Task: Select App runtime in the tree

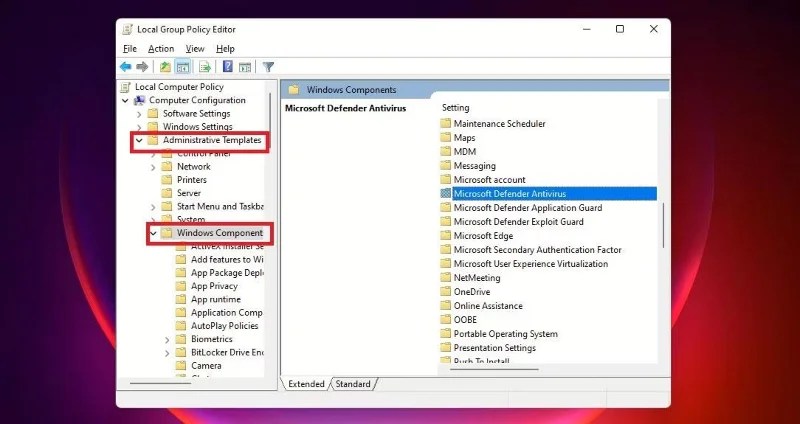Action: (x=215, y=300)
